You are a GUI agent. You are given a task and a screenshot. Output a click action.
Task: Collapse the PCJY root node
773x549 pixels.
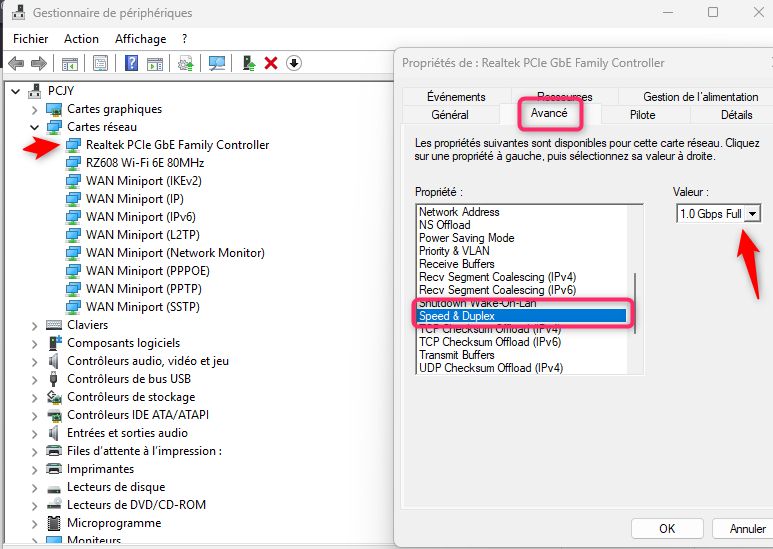(16, 91)
